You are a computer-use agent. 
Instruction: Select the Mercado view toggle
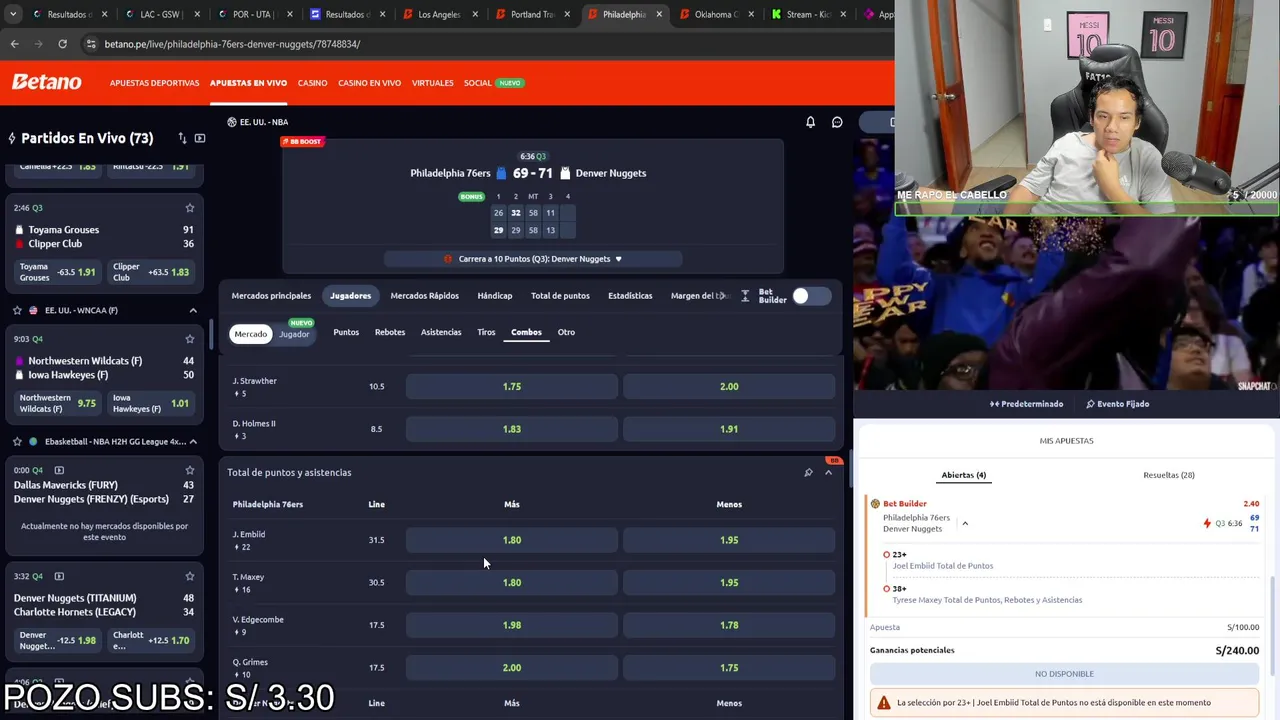click(251, 333)
